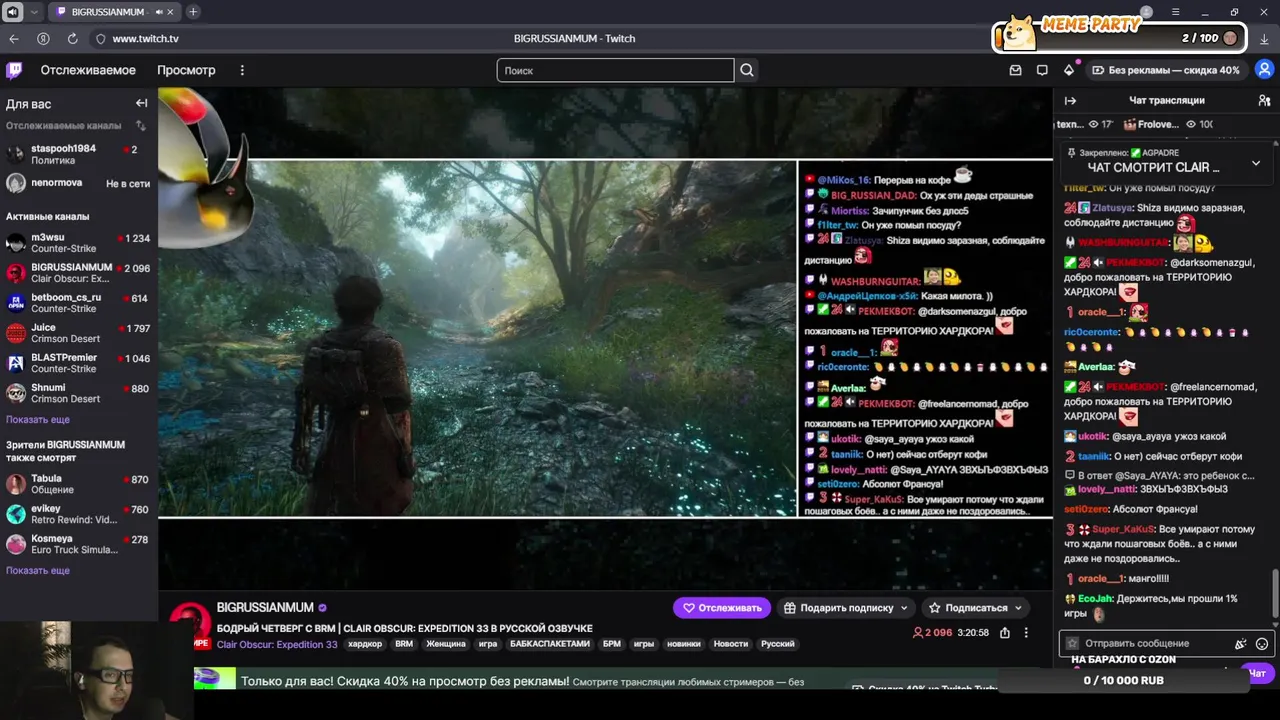Open browser downloads arrow
This screenshot has width=1280, height=720.
point(1264,38)
